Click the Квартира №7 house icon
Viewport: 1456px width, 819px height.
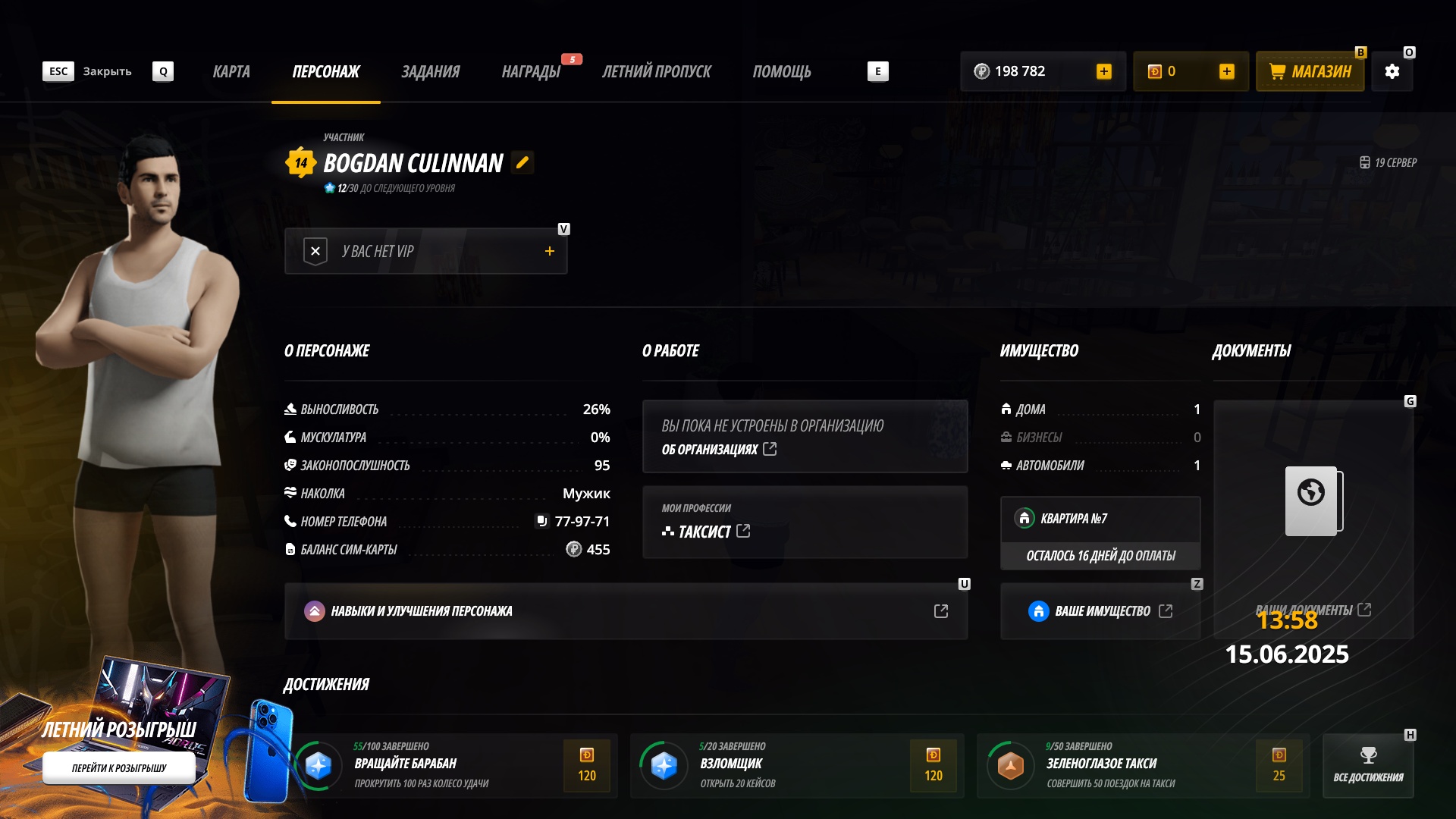pos(1025,518)
